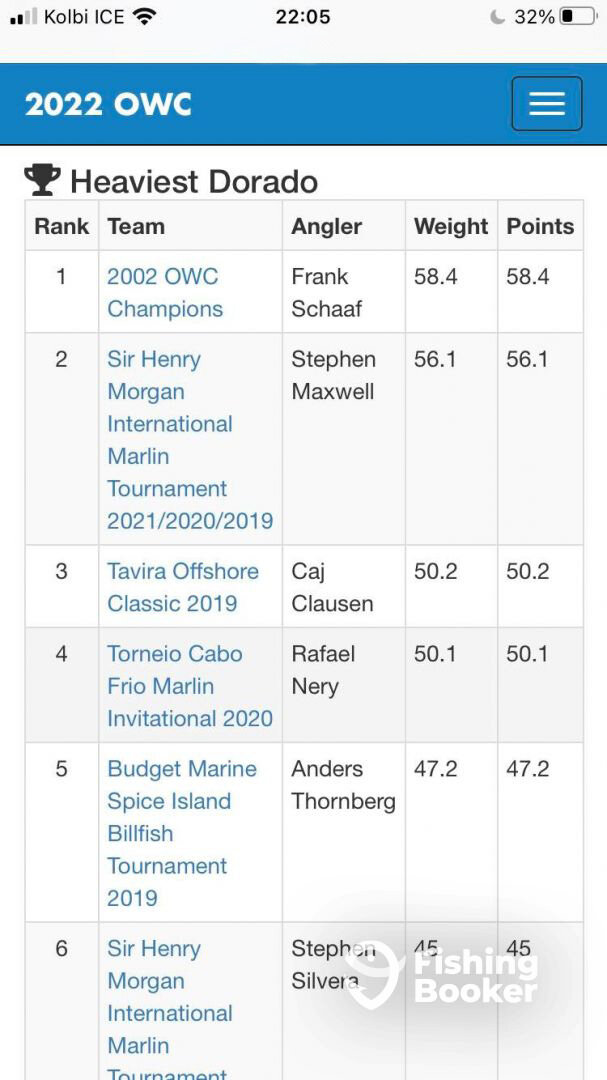Click the Points column header

540,226
